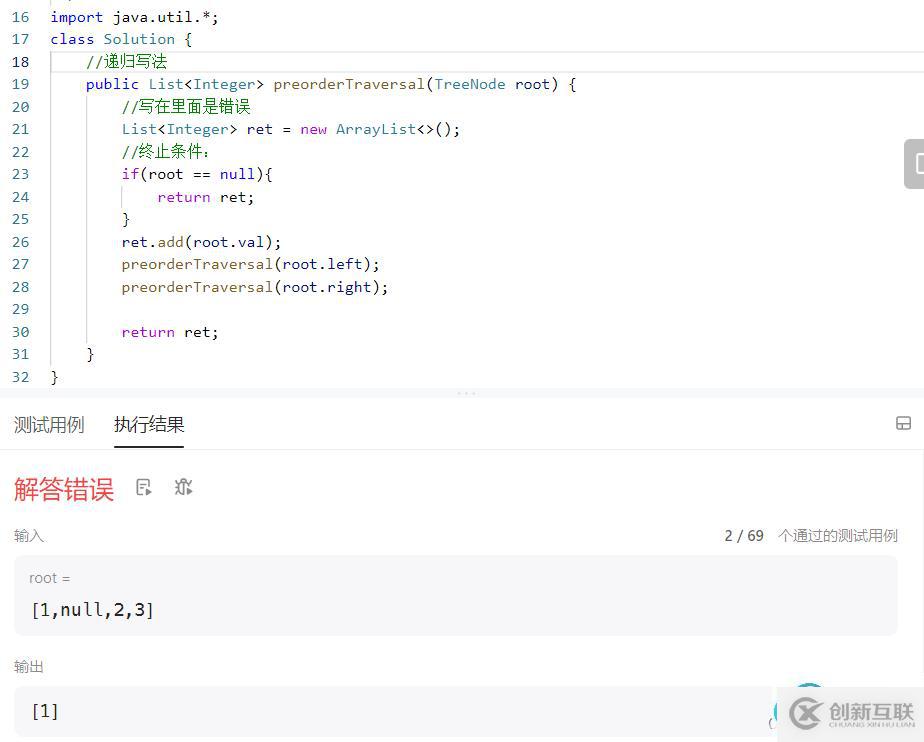Click the 解答错误 result heading
The height and width of the screenshot is (742, 924).
(x=64, y=489)
